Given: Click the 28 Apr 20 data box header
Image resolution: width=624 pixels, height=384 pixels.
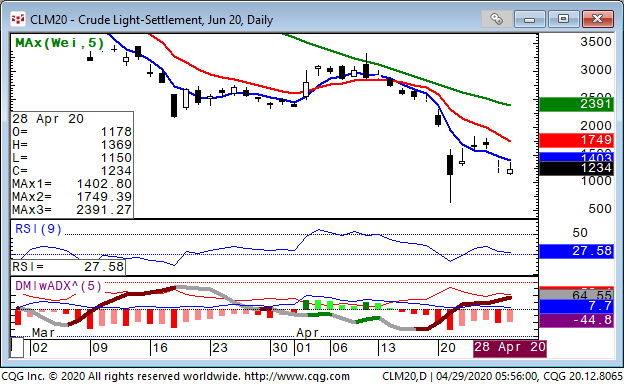Looking at the screenshot, I should [48, 119].
